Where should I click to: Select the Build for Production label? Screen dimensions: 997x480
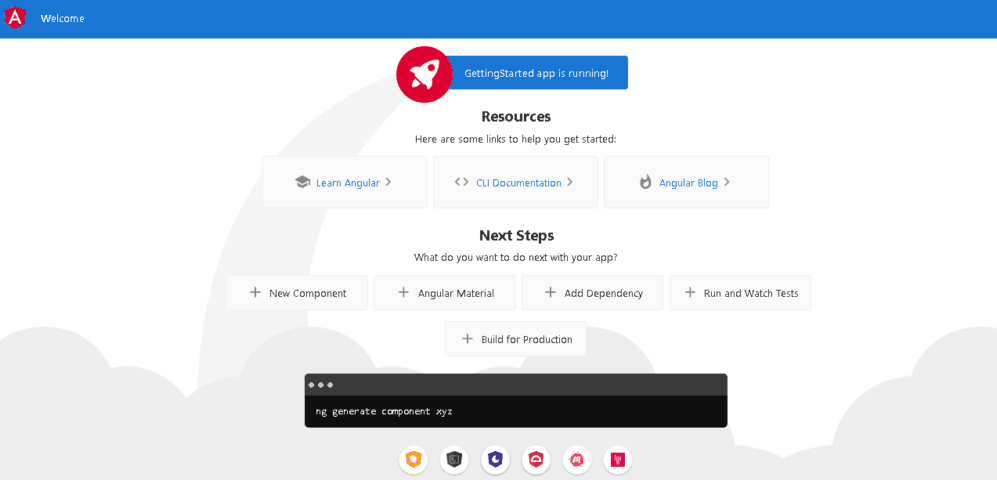[x=526, y=339]
